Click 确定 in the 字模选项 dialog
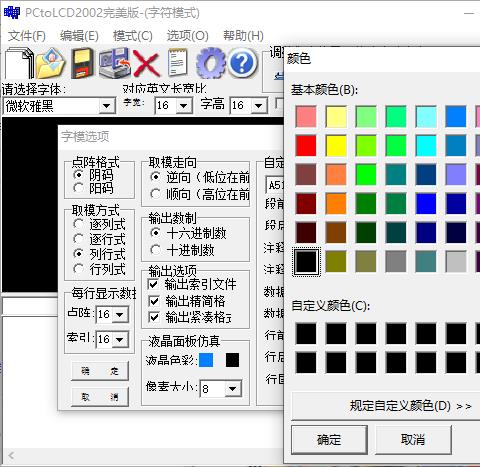 100,371
